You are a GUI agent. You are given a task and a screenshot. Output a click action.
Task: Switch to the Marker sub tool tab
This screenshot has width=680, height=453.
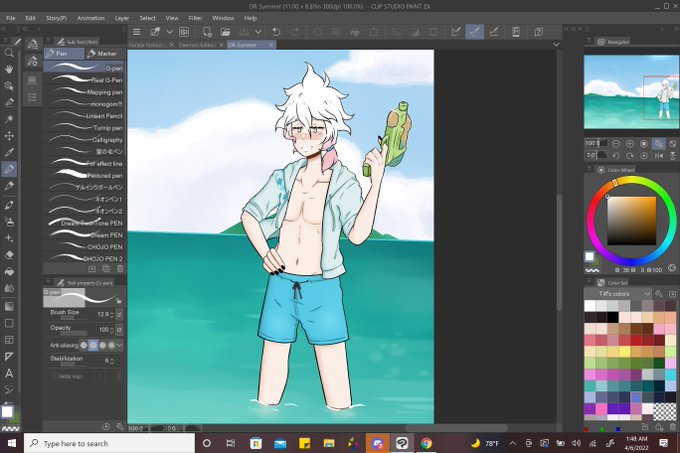tap(103, 54)
